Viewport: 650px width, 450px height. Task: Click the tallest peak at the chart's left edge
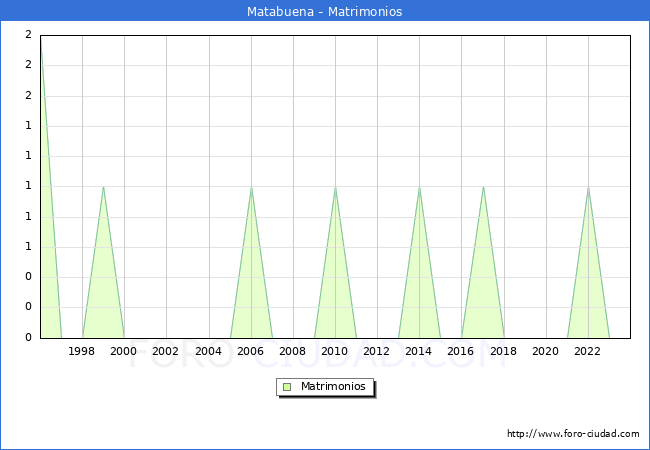[x=41, y=40]
